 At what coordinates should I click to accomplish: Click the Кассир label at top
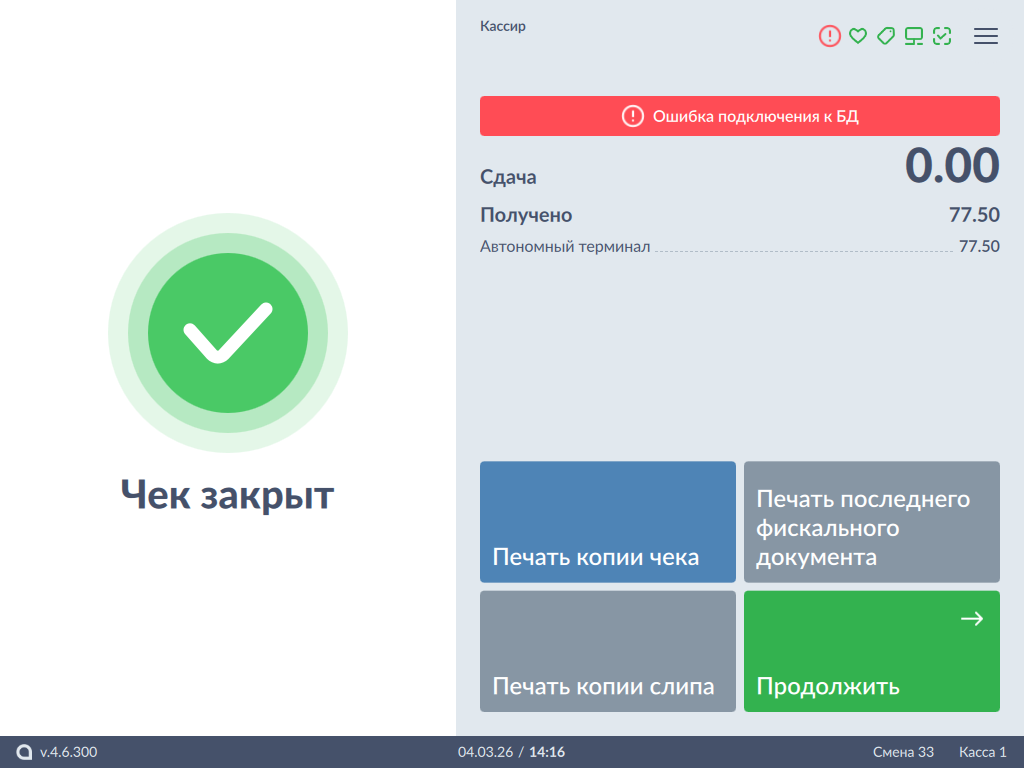coord(503,27)
